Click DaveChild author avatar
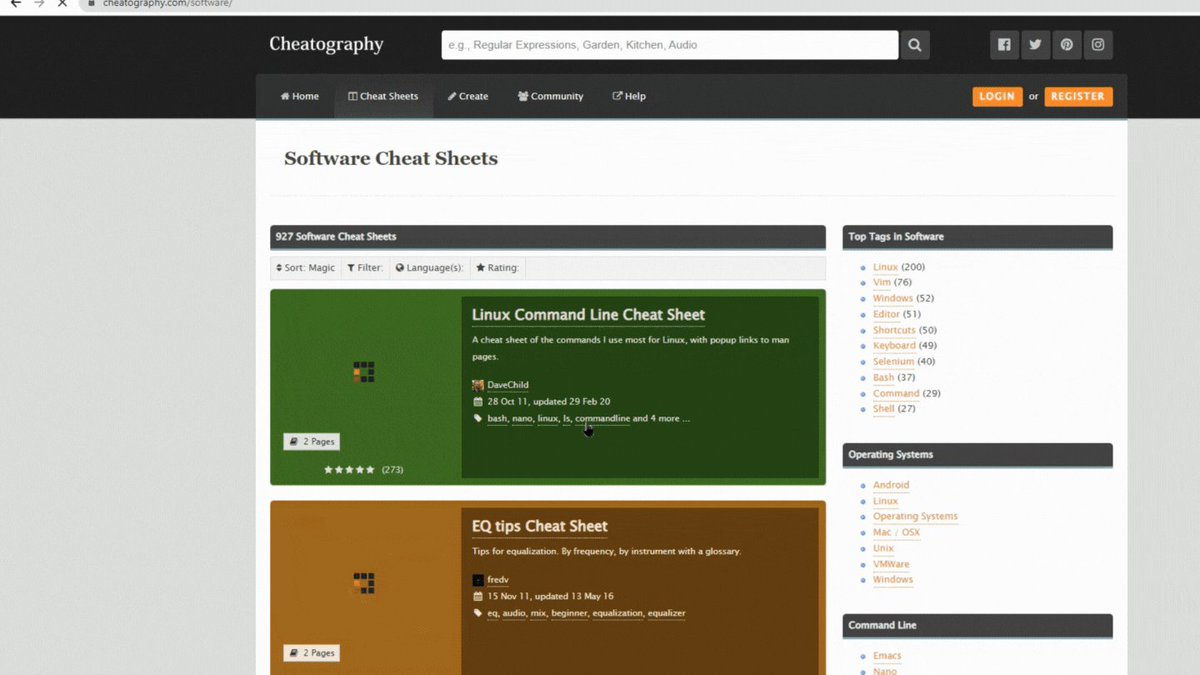This screenshot has width=1200, height=675. click(478, 385)
